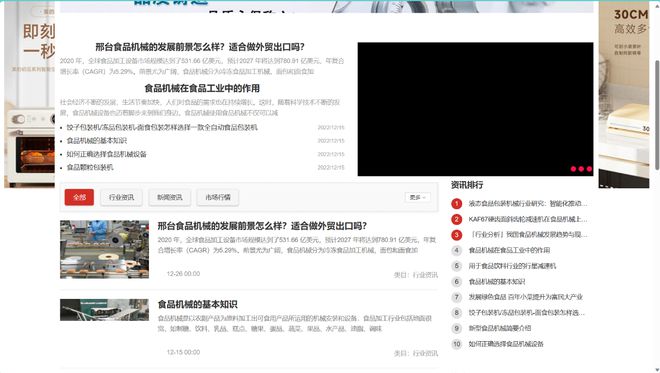The image size is (660, 373).
Task: Click the left oven advertisement banner
Action: coord(29,95)
